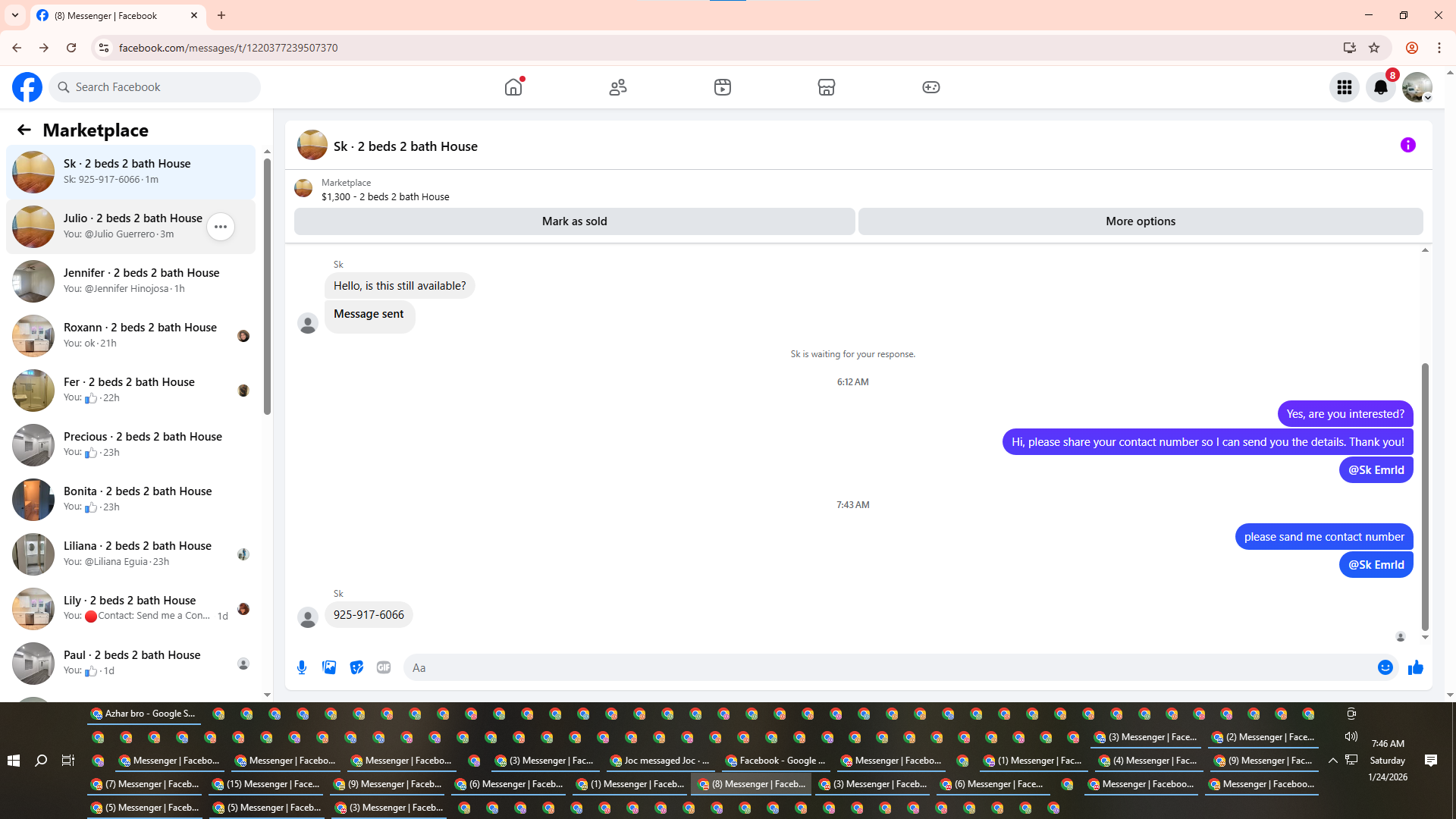
Task: Open the Facebook apps grid menu
Action: (x=1344, y=87)
